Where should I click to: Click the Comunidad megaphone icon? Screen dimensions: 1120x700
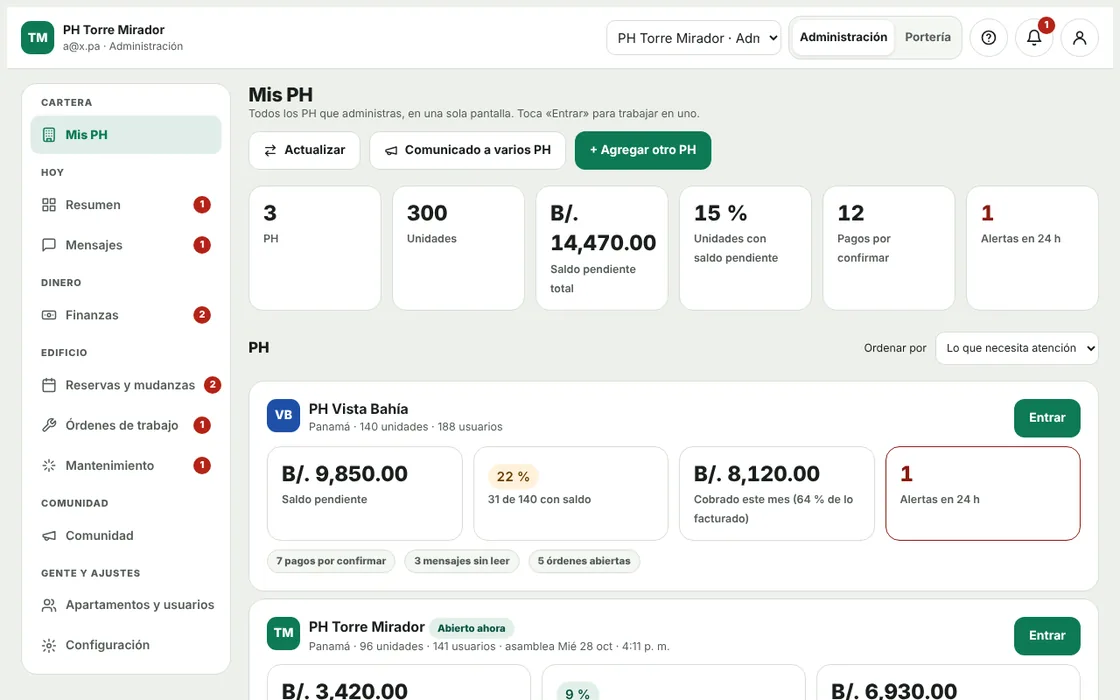coord(49,536)
